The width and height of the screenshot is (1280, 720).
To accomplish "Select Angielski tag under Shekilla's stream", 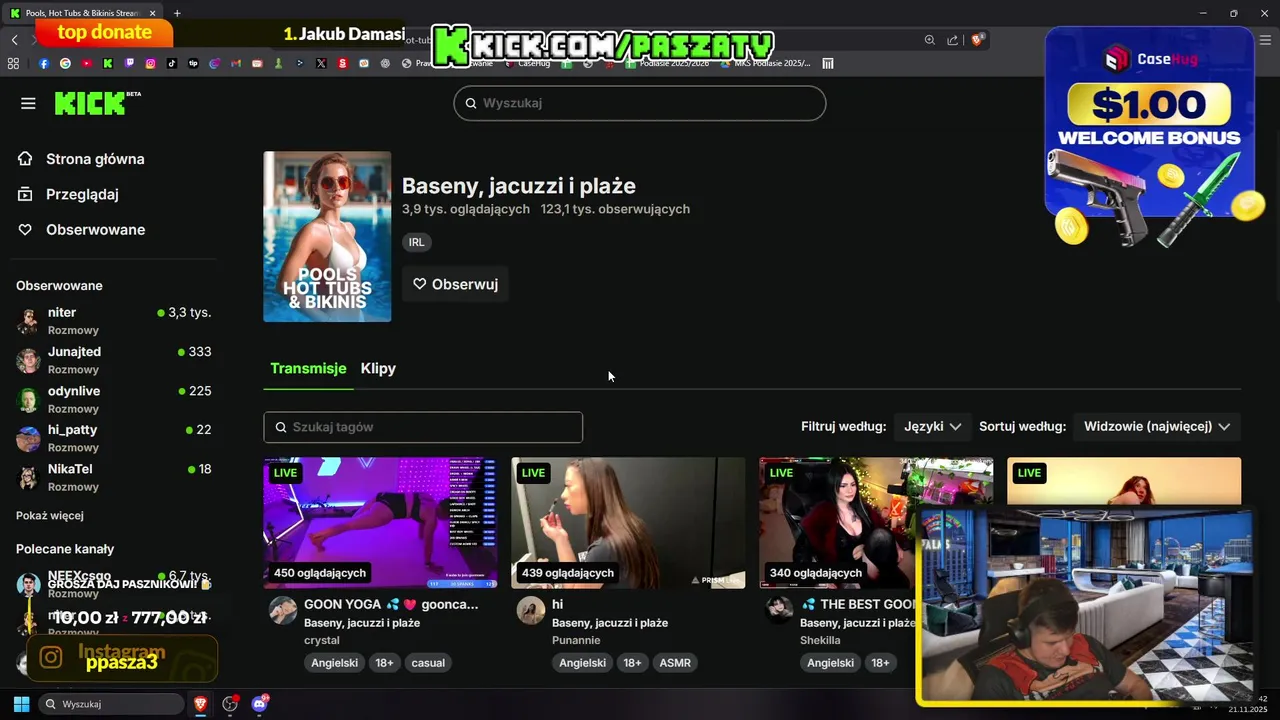I will tap(830, 663).
